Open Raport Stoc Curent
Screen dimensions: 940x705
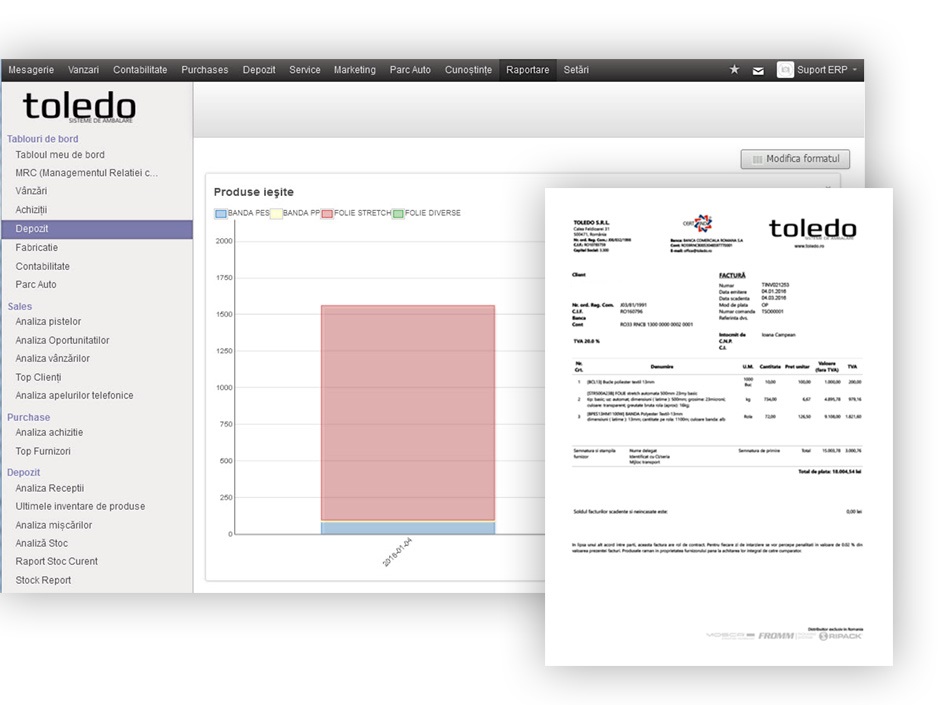[x=56, y=562]
